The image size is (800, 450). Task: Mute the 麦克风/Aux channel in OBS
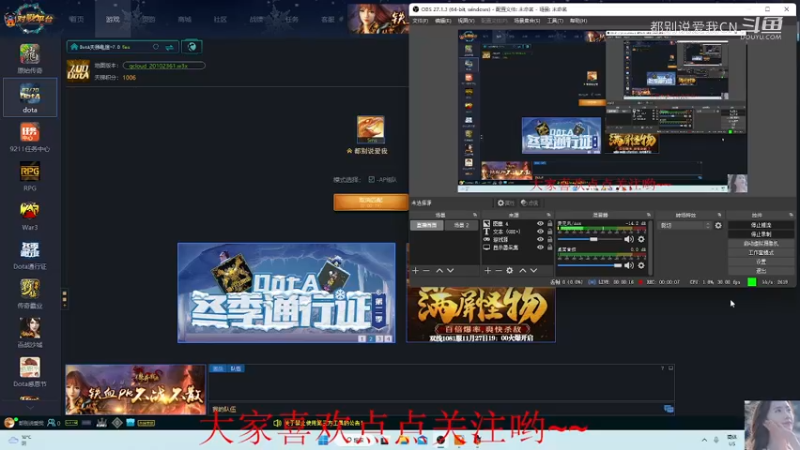pyautogui.click(x=629, y=239)
